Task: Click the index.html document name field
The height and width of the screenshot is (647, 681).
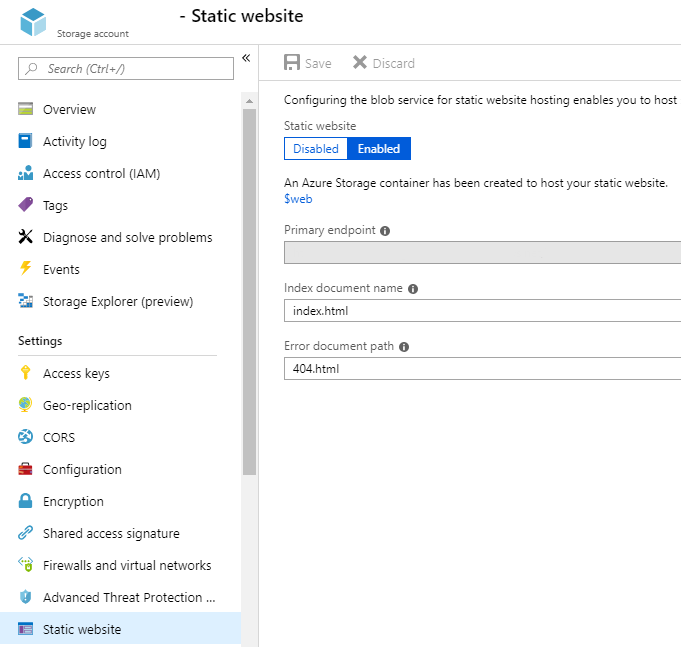Action: point(483,310)
